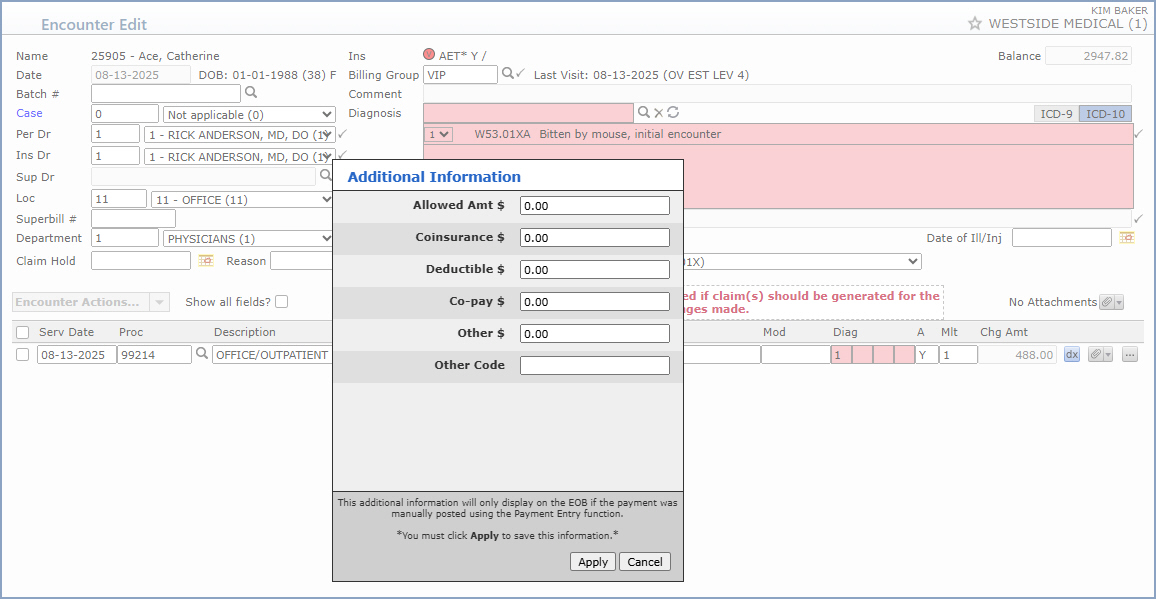Click the checkmark beside Billing Group
The height and width of the screenshot is (599, 1156).
pyautogui.click(x=520, y=74)
